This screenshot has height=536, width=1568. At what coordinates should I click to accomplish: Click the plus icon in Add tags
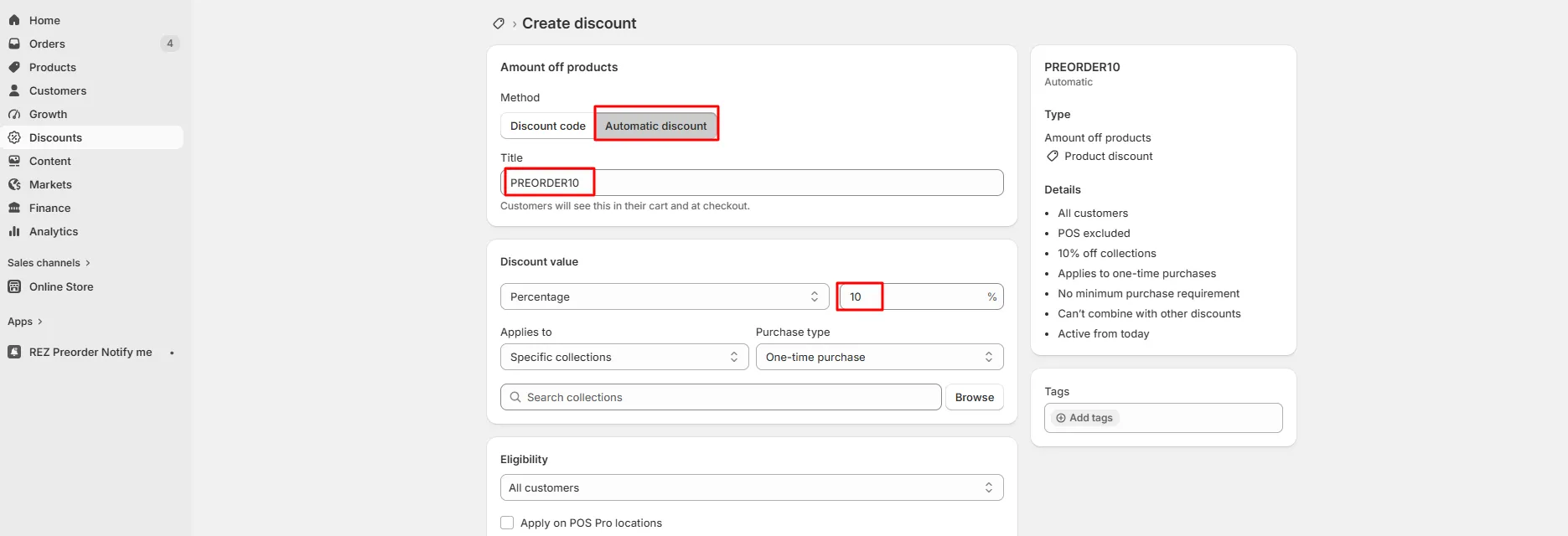point(1061,418)
